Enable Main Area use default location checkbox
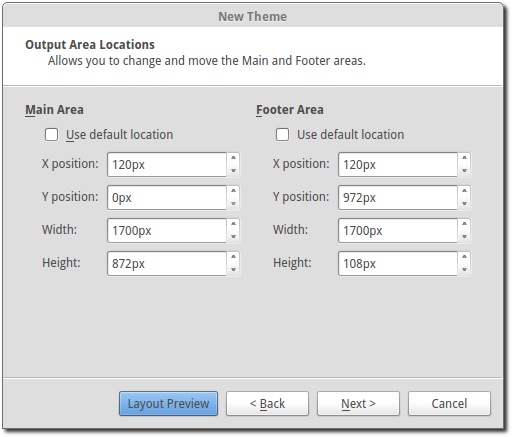The image size is (512, 437). pos(51,135)
